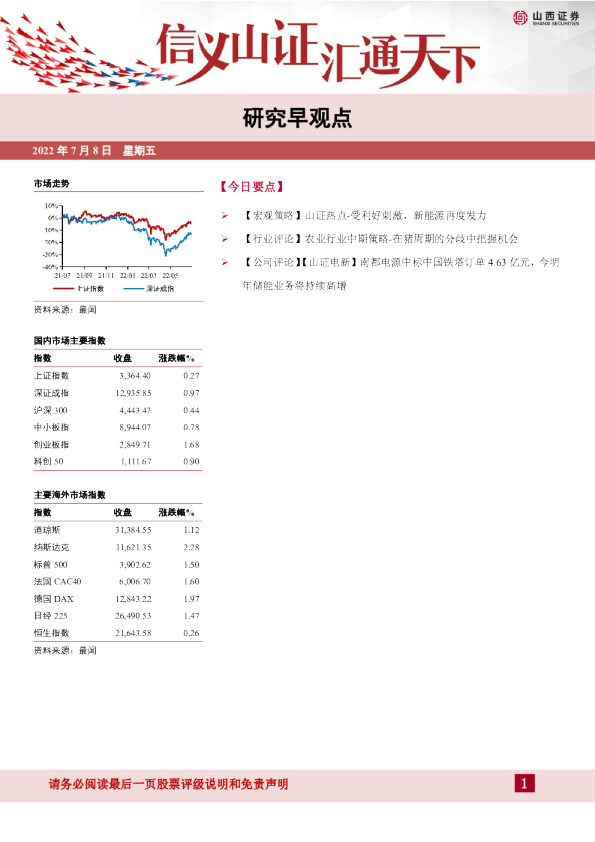Click the 今日要点 section heading
The height and width of the screenshot is (842, 595).
click(251, 187)
